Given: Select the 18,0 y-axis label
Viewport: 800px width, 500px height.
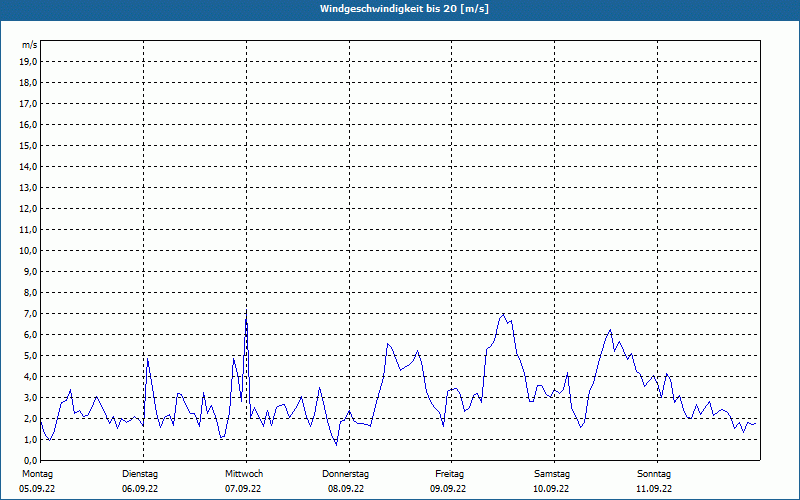Looking at the screenshot, I should (x=28, y=83).
